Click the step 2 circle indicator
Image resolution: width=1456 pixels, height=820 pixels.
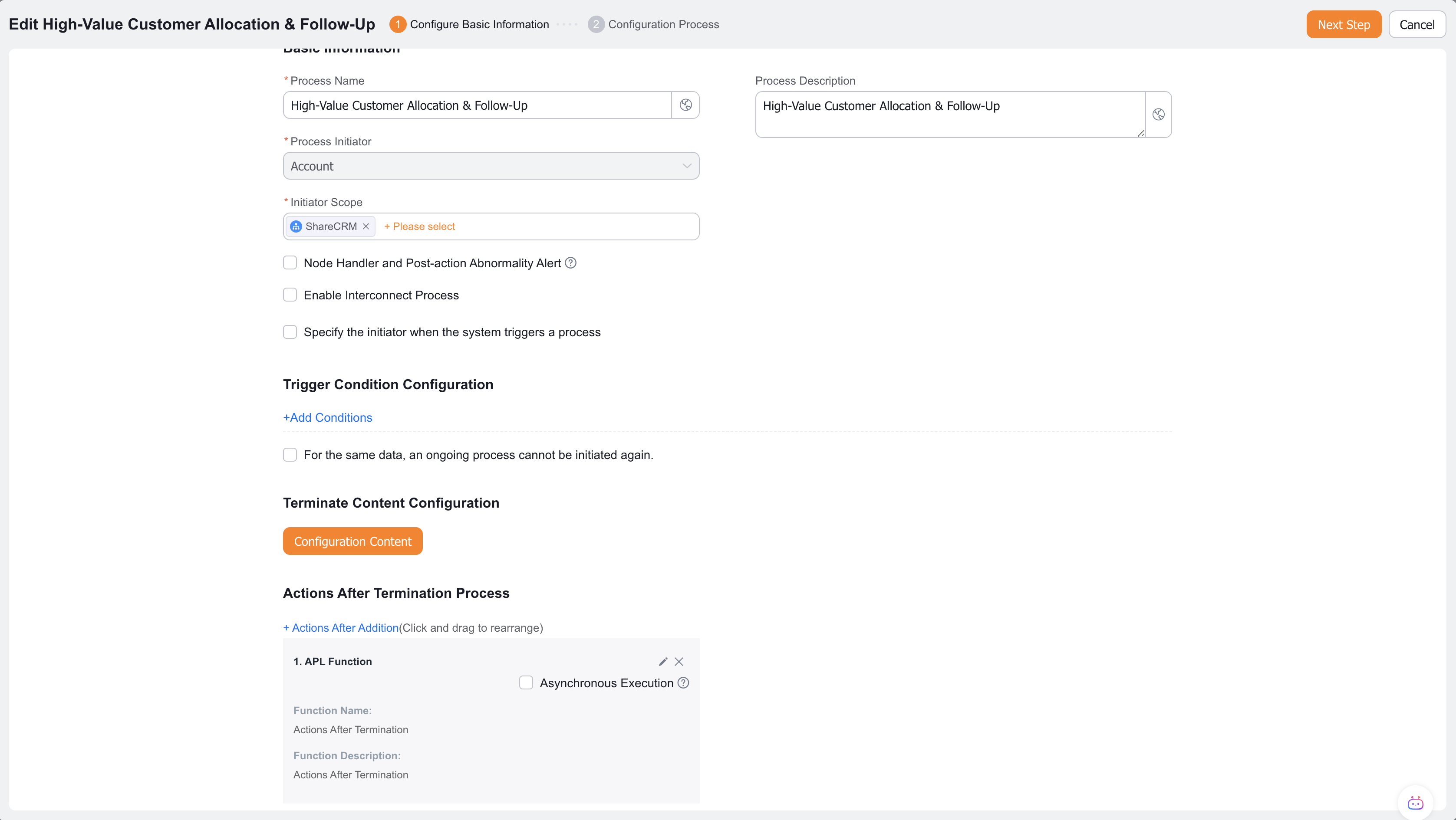(x=596, y=24)
